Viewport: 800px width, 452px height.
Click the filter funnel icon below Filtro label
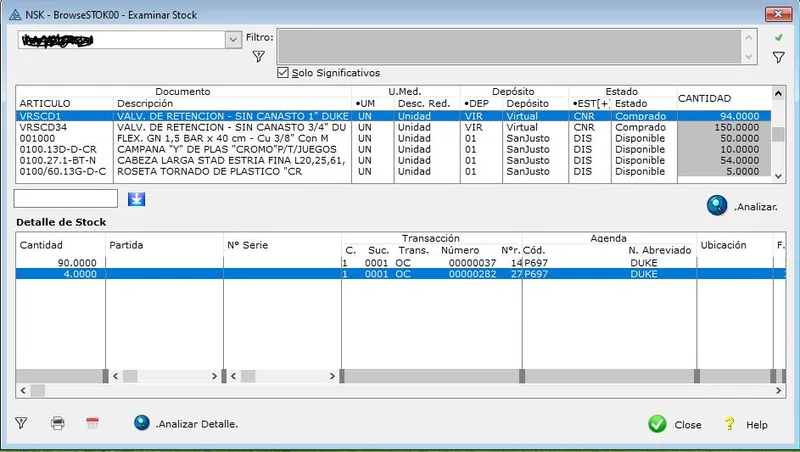point(259,57)
